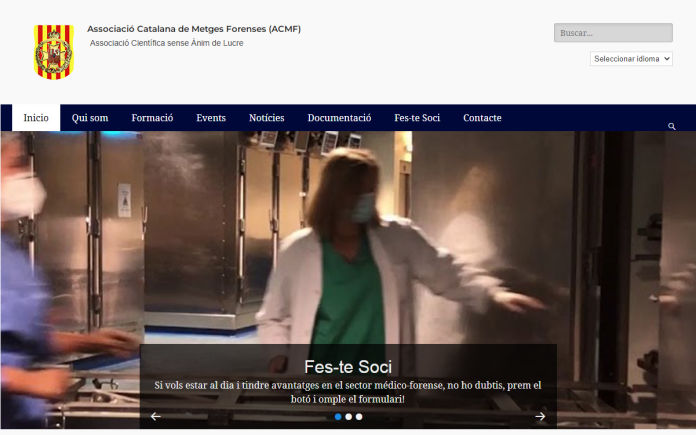
Task: Select the second slider pagination dot
Action: click(x=348, y=416)
